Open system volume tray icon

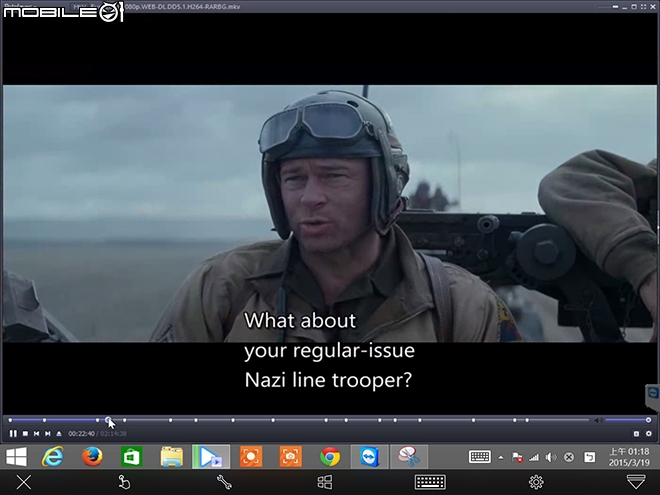[x=551, y=457]
